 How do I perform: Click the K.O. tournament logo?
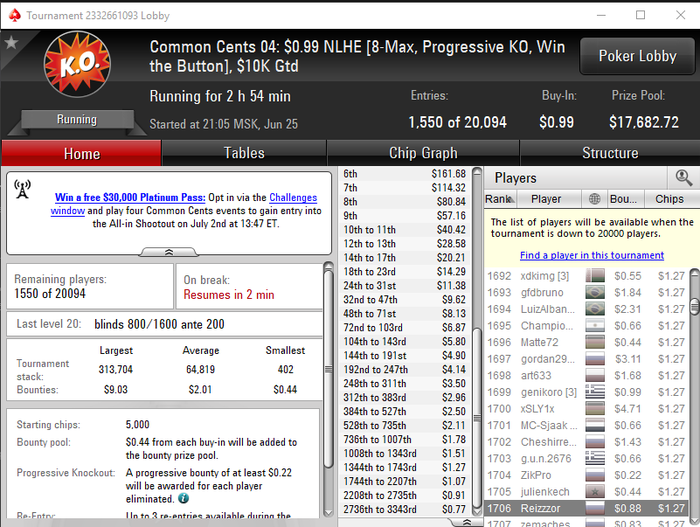click(78, 64)
